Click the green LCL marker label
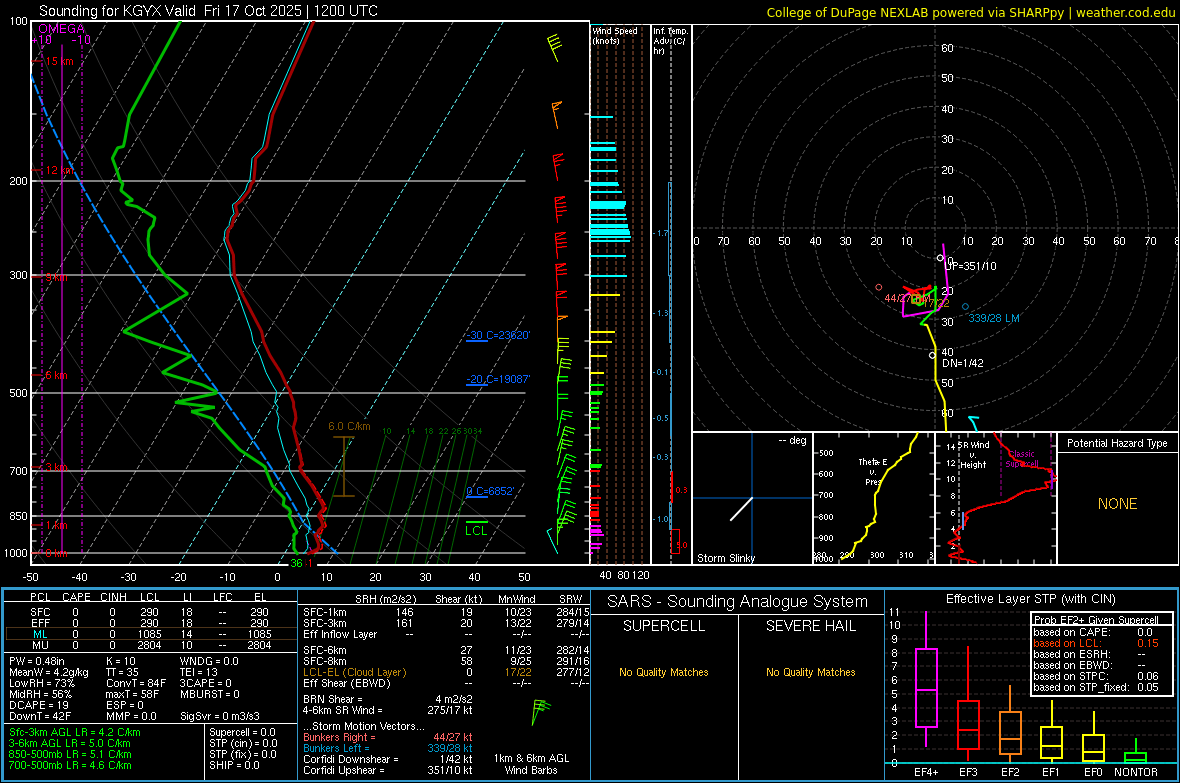 tap(476, 530)
